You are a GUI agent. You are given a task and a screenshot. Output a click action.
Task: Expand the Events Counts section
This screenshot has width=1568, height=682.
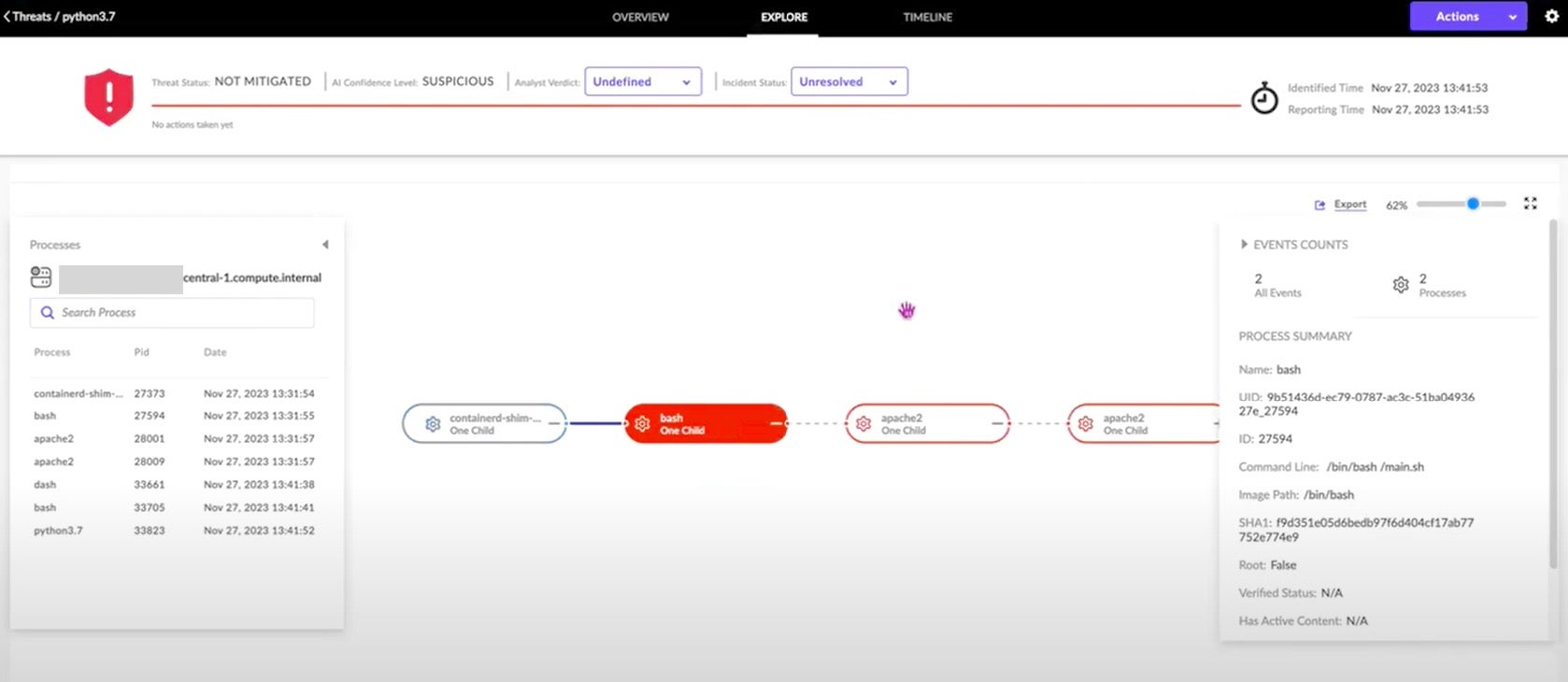[1244, 245]
